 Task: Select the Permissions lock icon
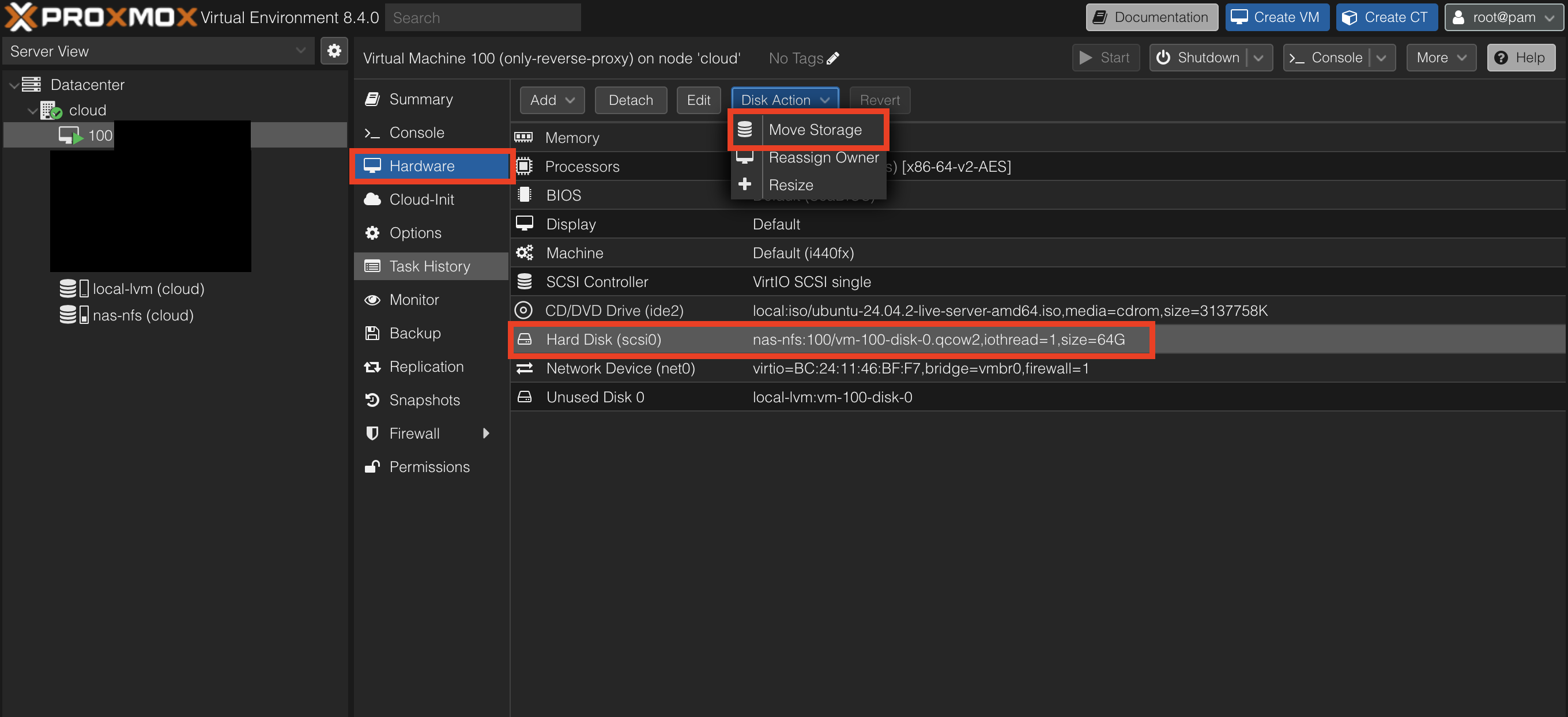tap(372, 466)
